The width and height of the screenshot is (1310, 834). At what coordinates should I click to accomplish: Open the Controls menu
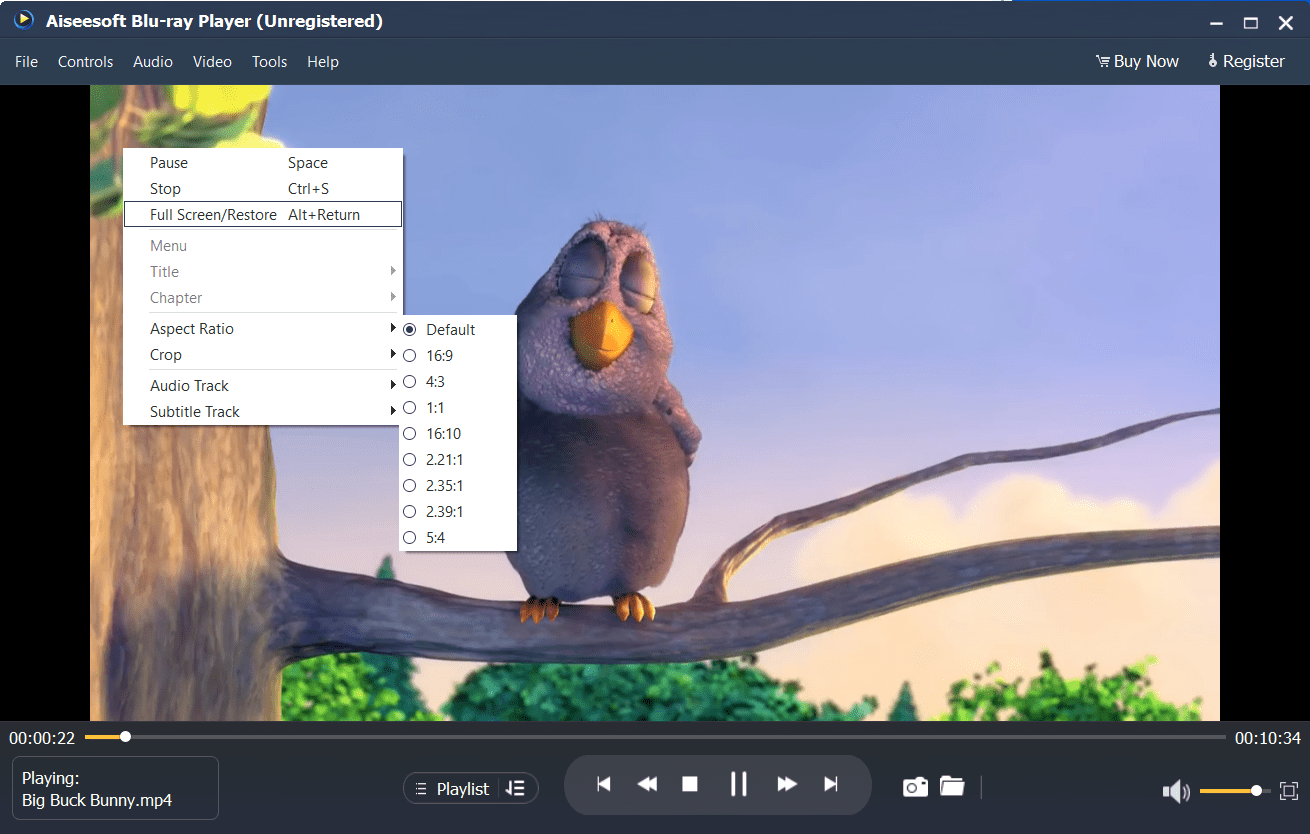click(x=86, y=61)
